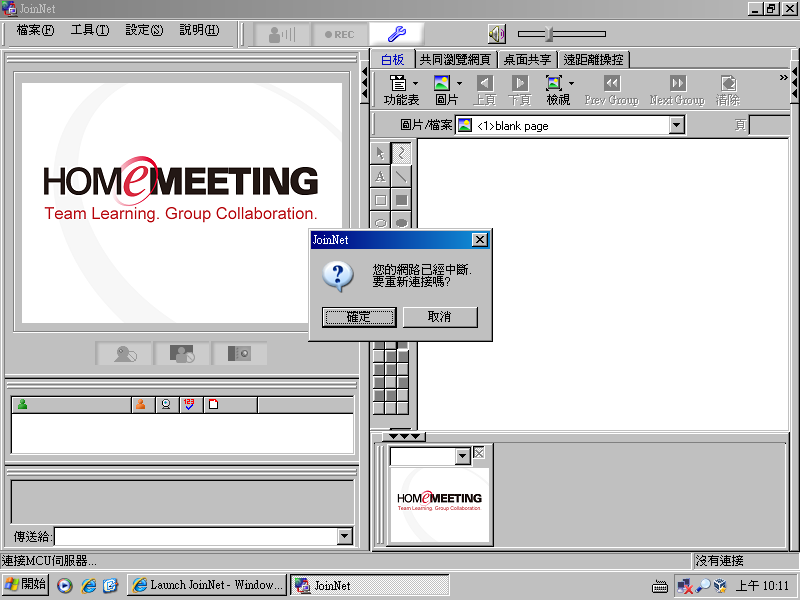
Task: Open the dropdown above the HomeMeeting thumbnail
Action: click(x=462, y=456)
